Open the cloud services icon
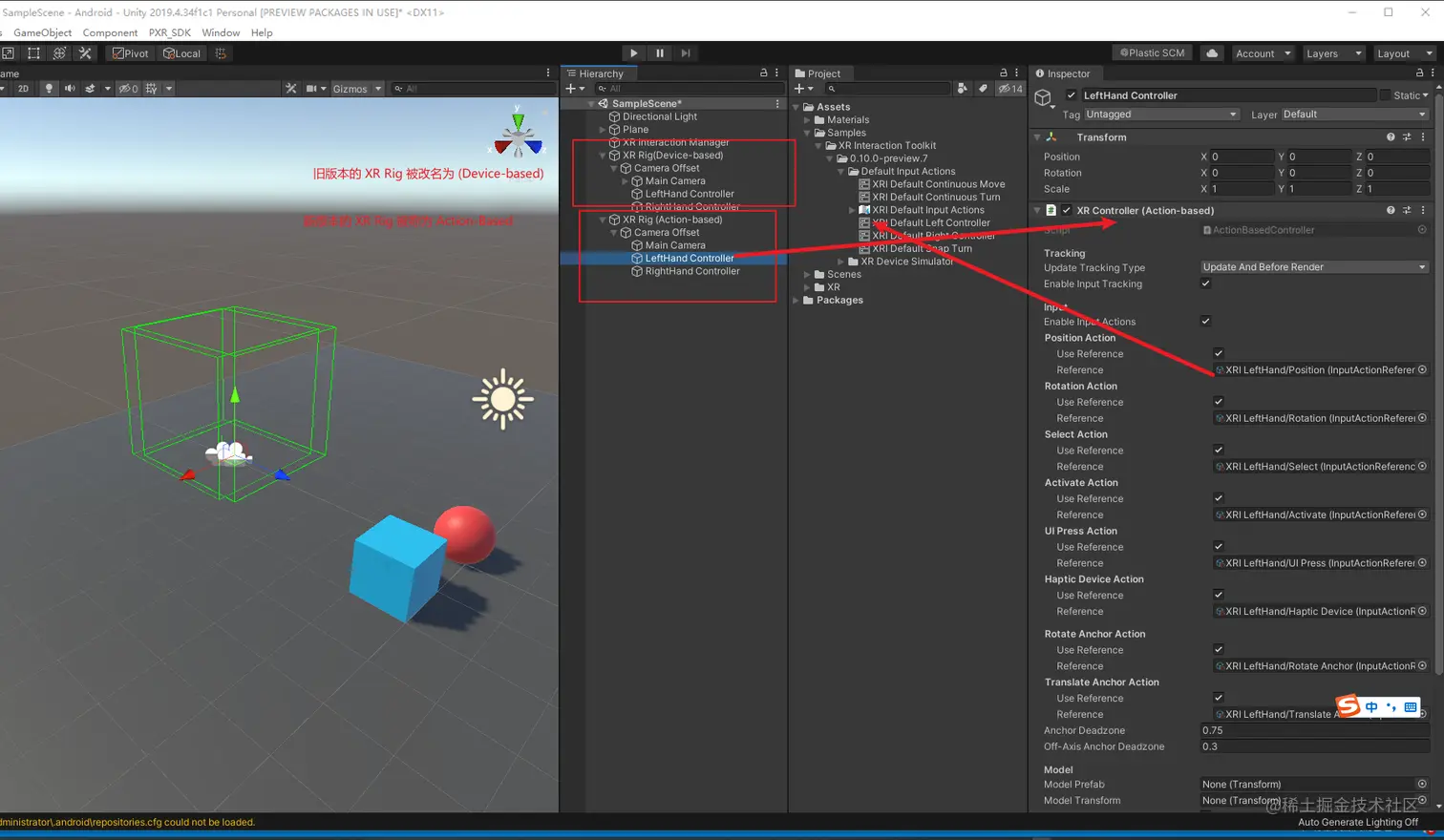 pyautogui.click(x=1212, y=53)
